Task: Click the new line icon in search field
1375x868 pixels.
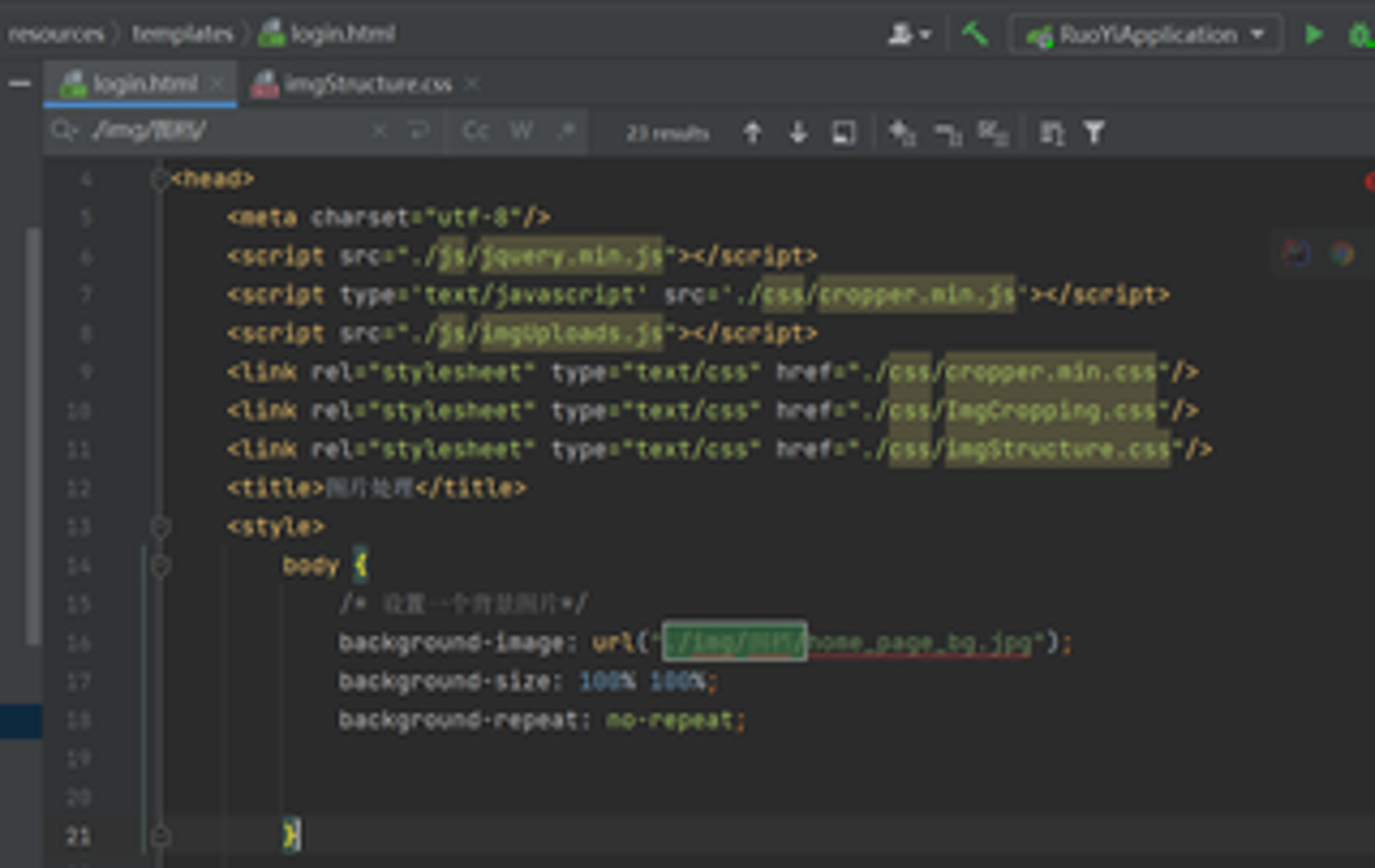Action: [x=419, y=131]
